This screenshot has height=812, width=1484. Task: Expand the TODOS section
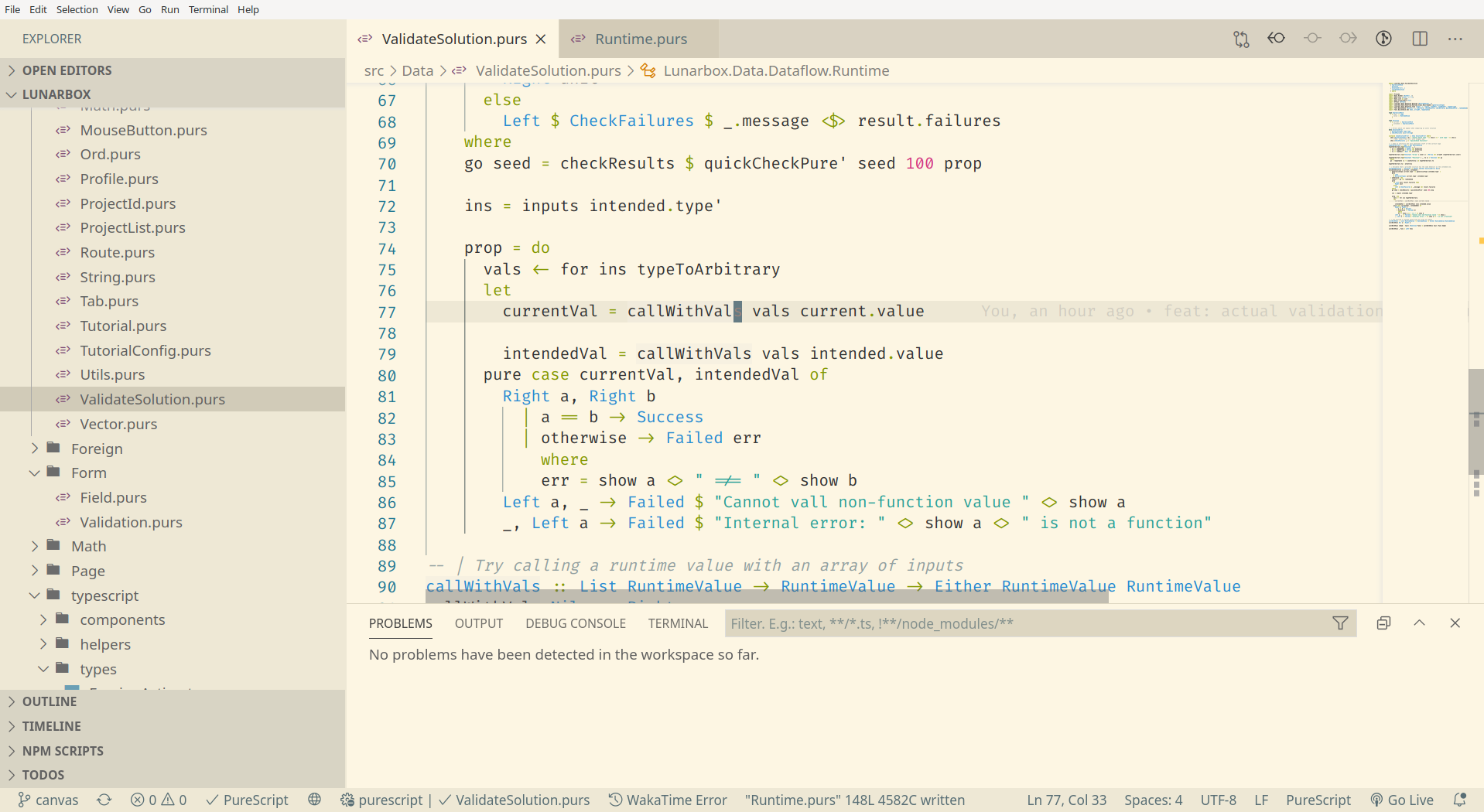click(173, 775)
